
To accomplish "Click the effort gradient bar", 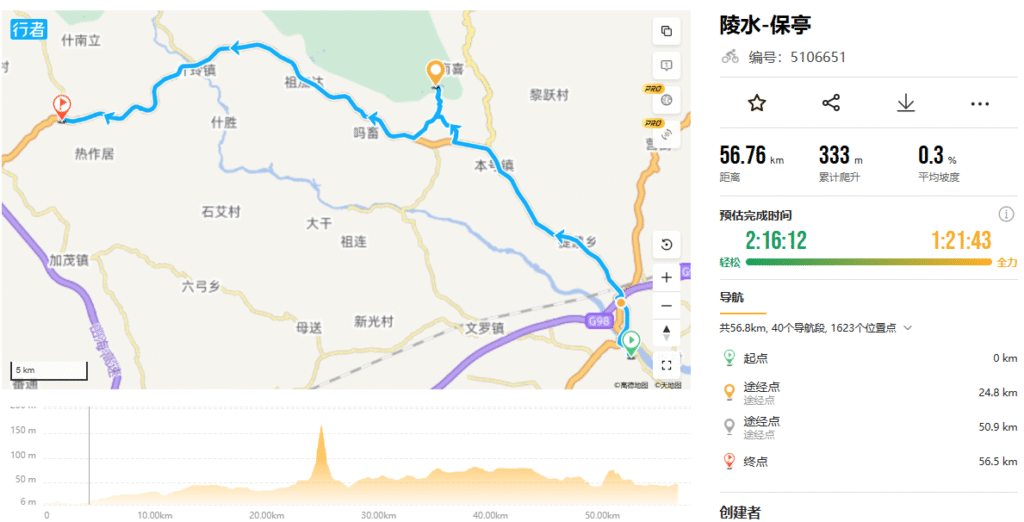I will 869,262.
